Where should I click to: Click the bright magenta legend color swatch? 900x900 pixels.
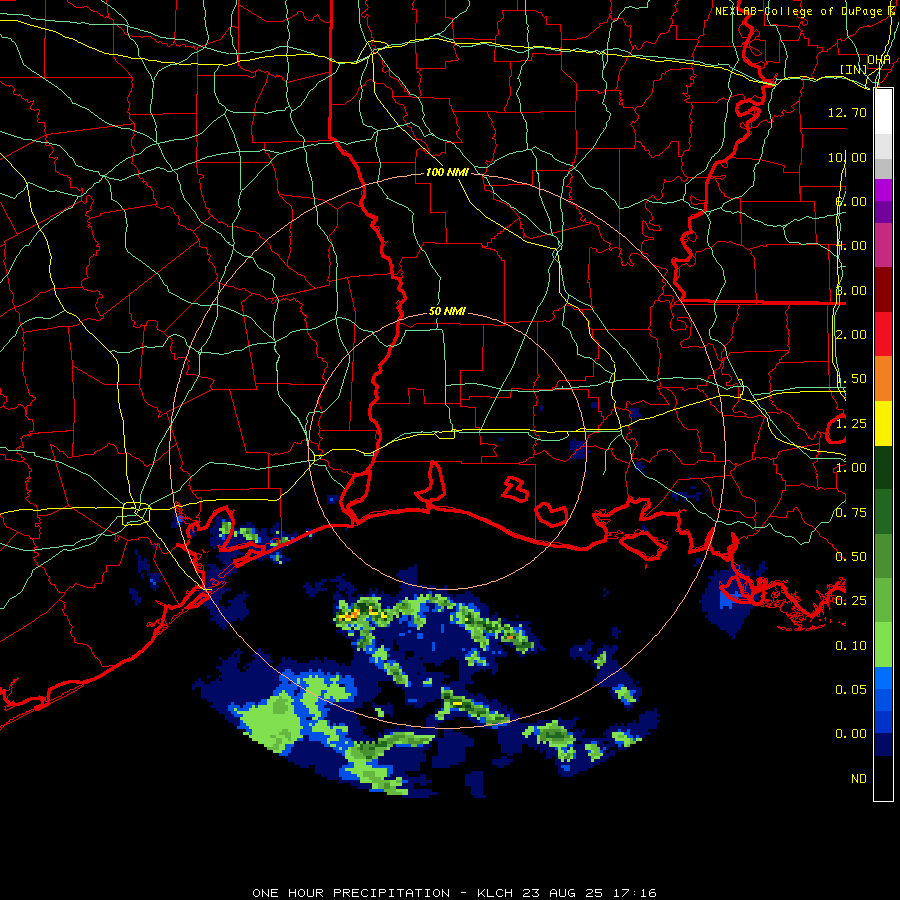tap(883, 190)
